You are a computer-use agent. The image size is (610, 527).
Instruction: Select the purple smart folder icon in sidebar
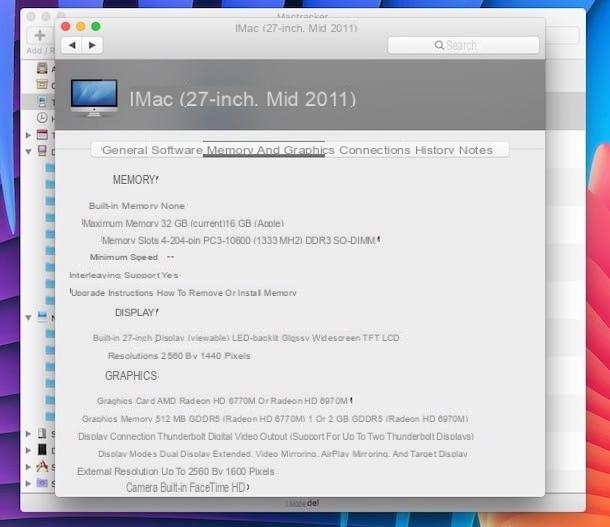click(42, 483)
